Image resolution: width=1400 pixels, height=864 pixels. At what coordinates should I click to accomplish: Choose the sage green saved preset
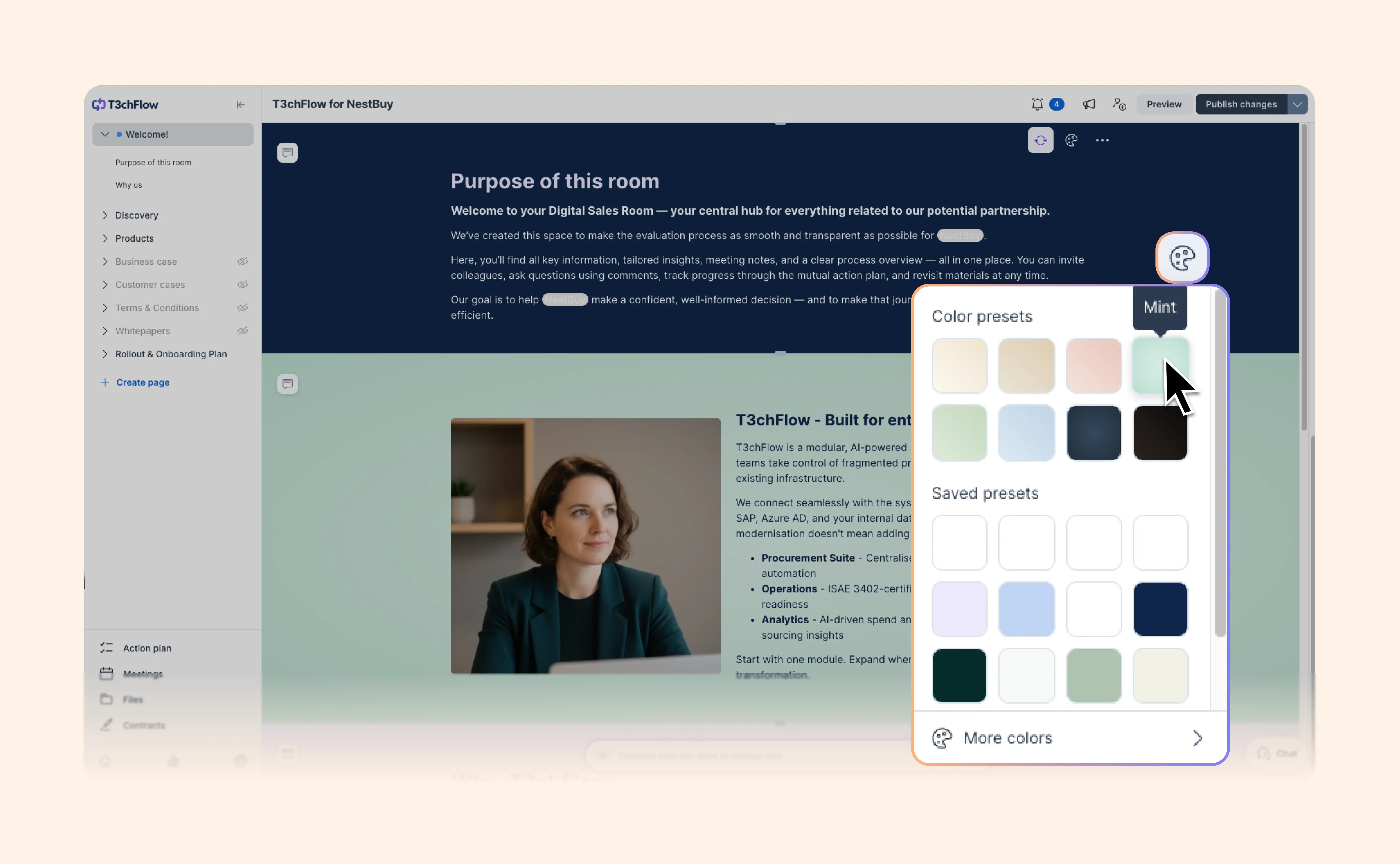pos(1094,676)
